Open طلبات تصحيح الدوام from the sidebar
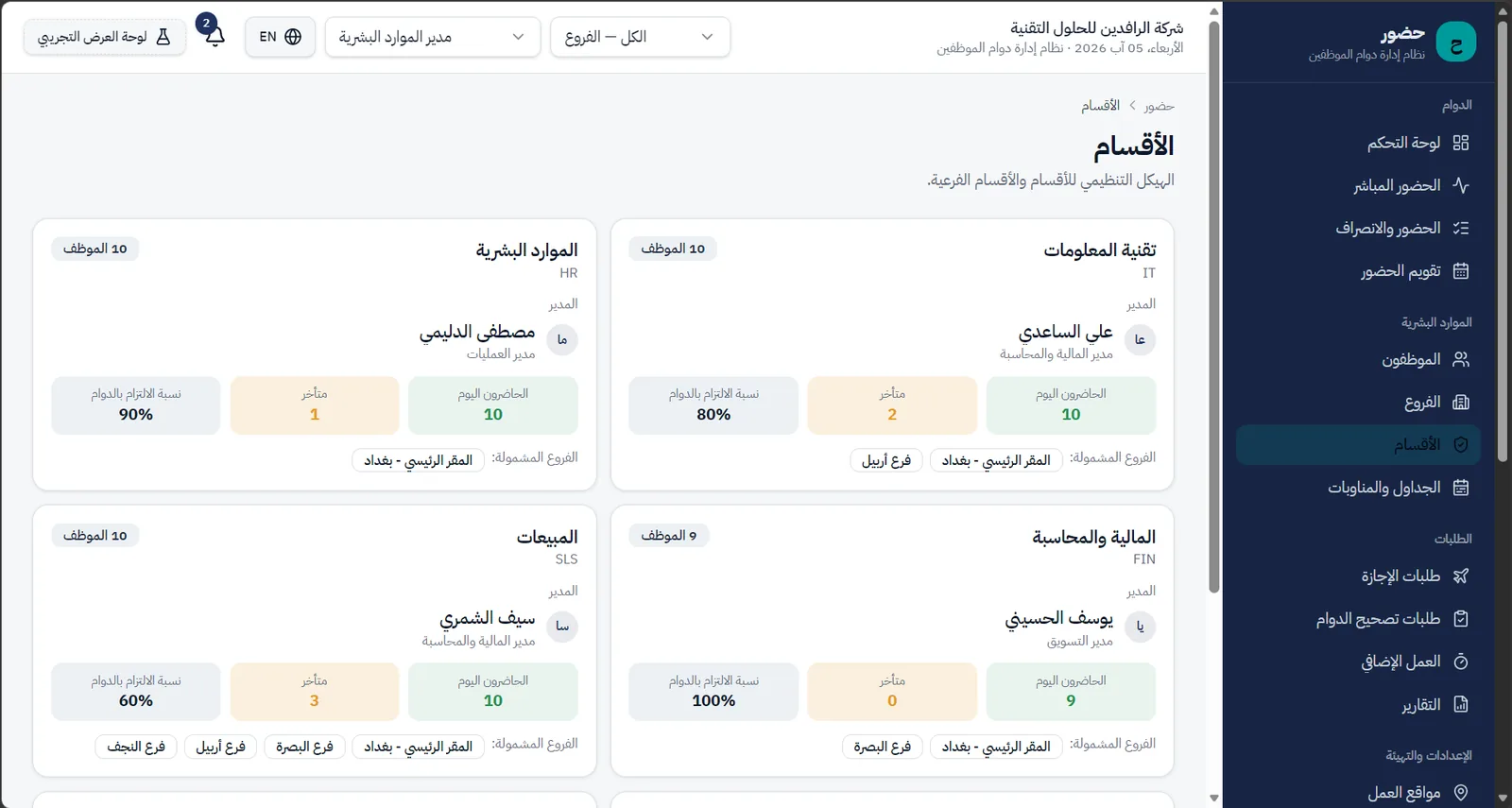Screen dimensions: 1512x808 1358,619
